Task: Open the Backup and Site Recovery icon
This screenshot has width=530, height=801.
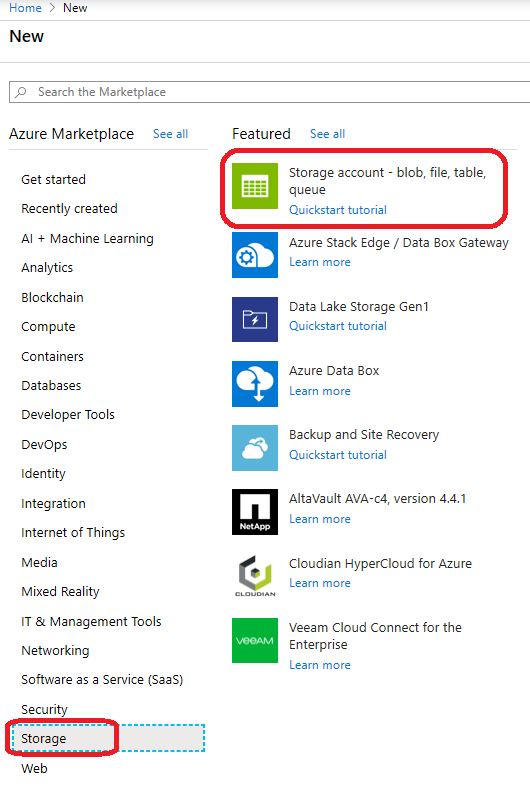Action: [255, 448]
